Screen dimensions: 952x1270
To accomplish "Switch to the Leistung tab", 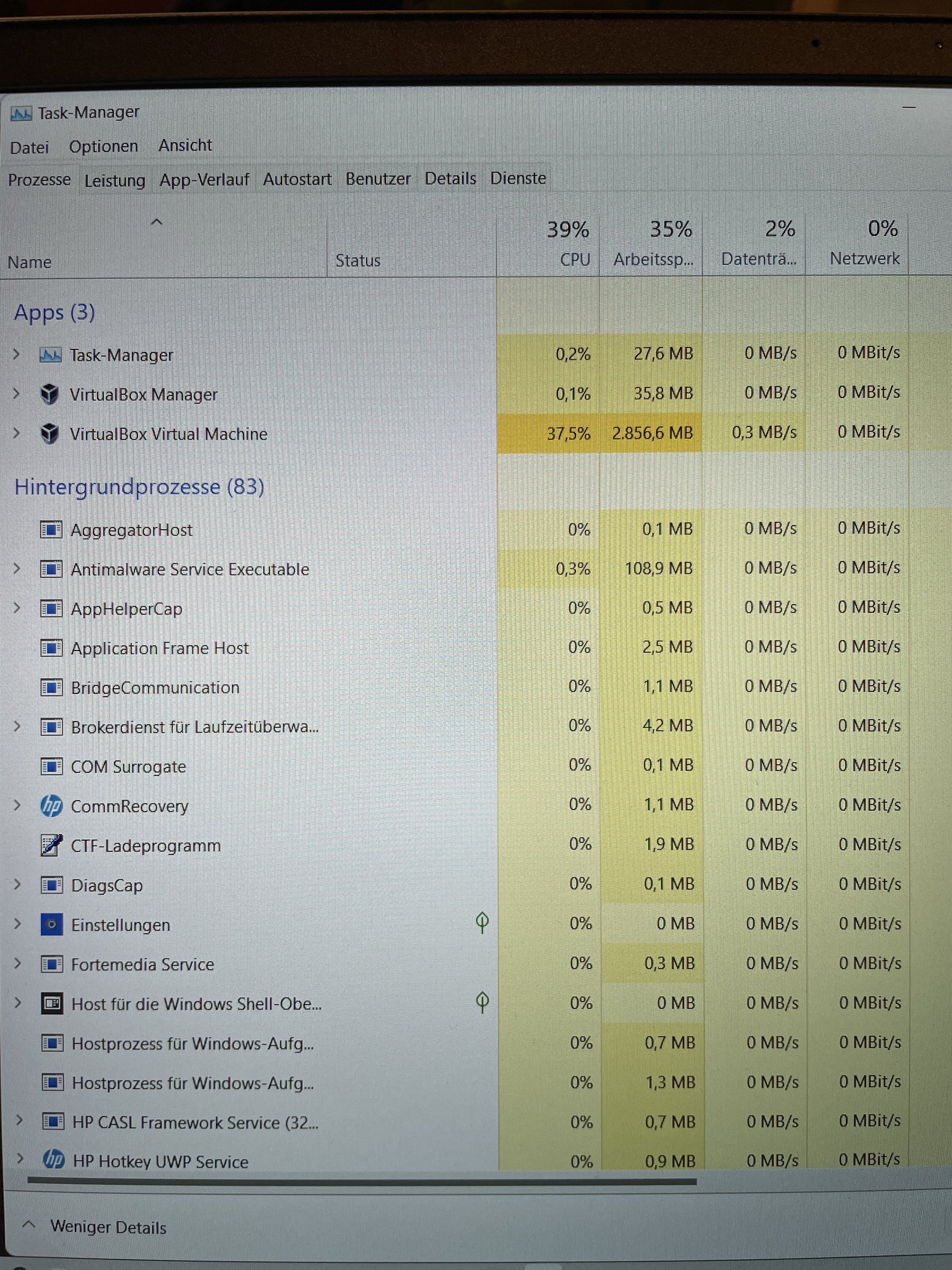I will point(115,181).
